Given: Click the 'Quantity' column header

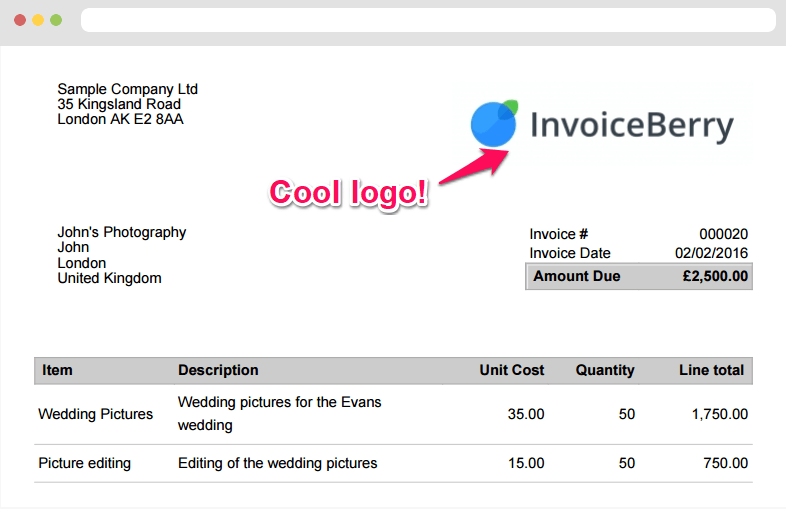Looking at the screenshot, I should [605, 370].
